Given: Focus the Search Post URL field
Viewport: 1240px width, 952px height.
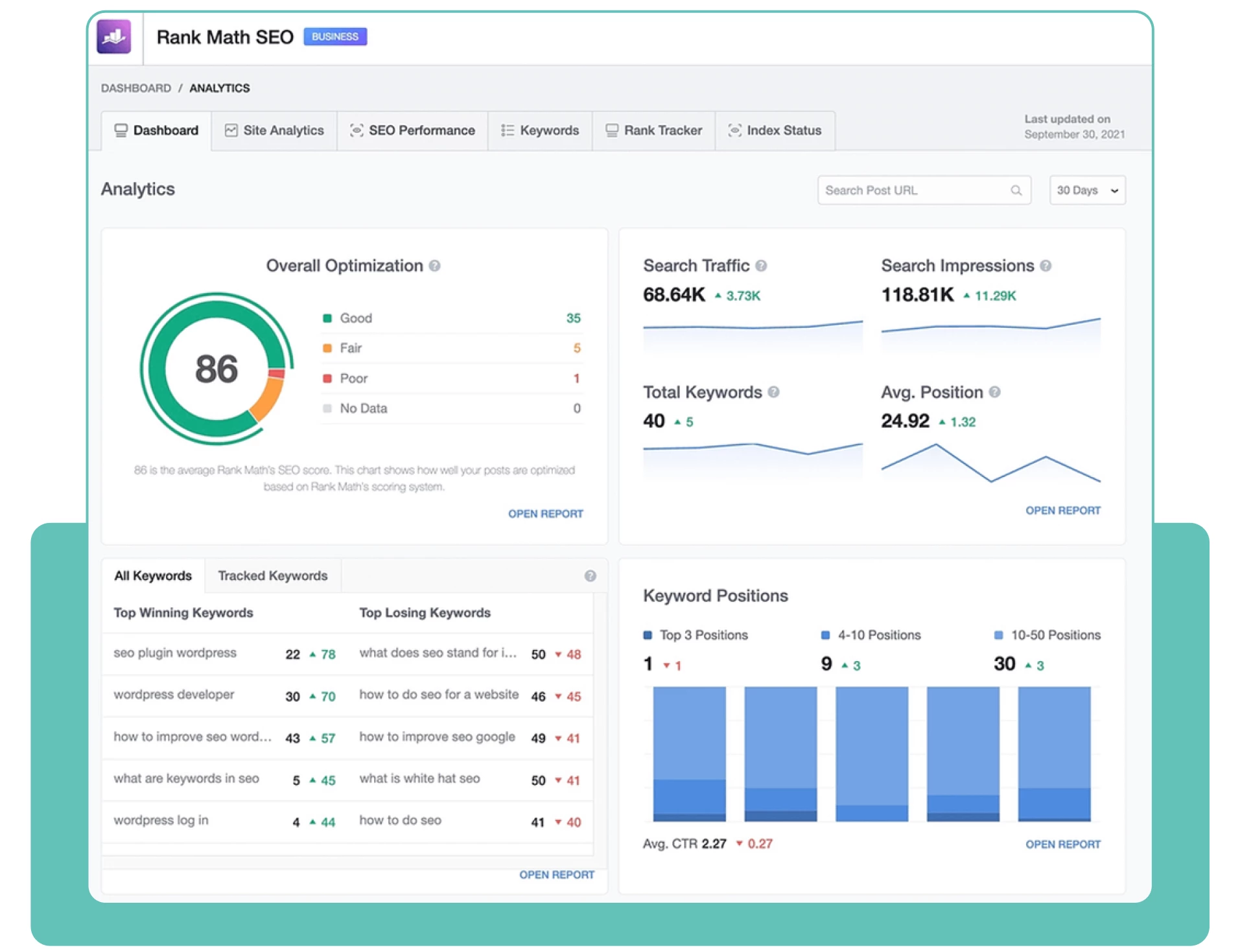Looking at the screenshot, I should click(924, 191).
